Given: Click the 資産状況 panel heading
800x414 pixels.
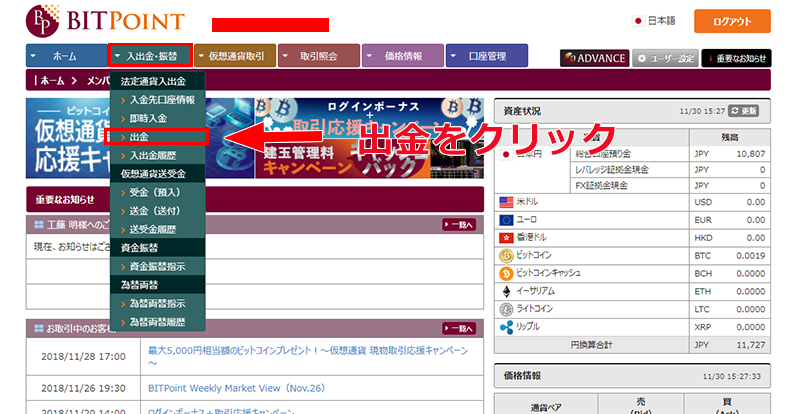Looking at the screenshot, I should [522, 111].
